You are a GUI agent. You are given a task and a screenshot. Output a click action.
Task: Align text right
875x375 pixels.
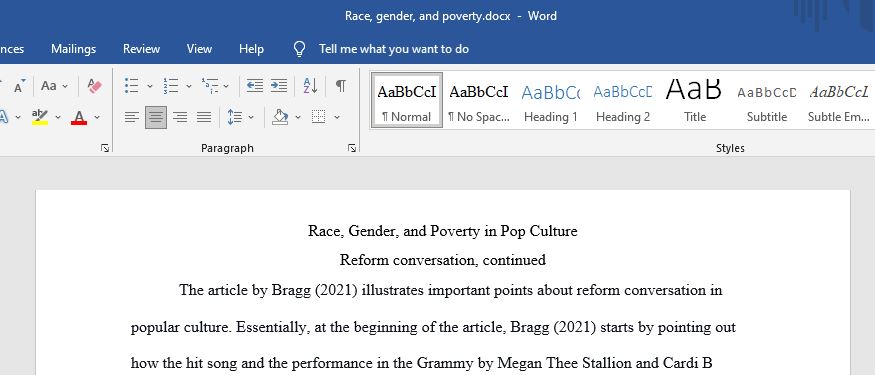[x=180, y=117]
